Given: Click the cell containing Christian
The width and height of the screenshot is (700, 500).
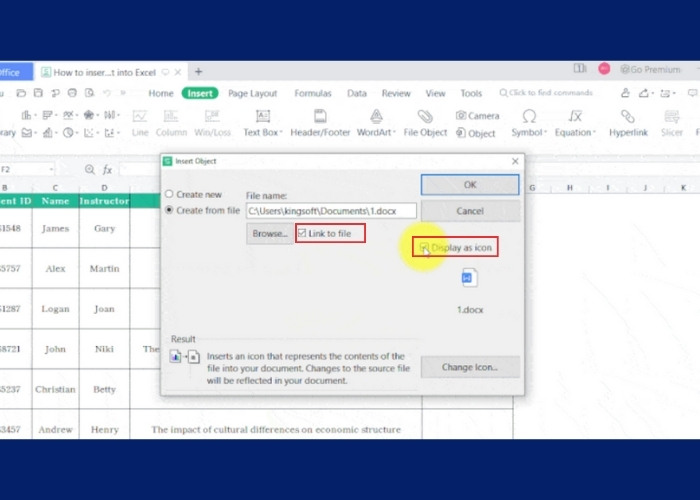Looking at the screenshot, I should [55, 389].
